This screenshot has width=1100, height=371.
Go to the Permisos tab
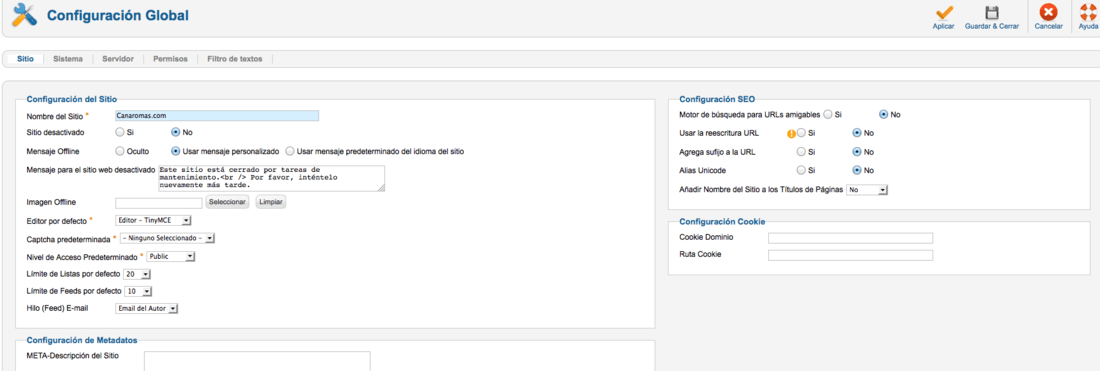point(170,60)
